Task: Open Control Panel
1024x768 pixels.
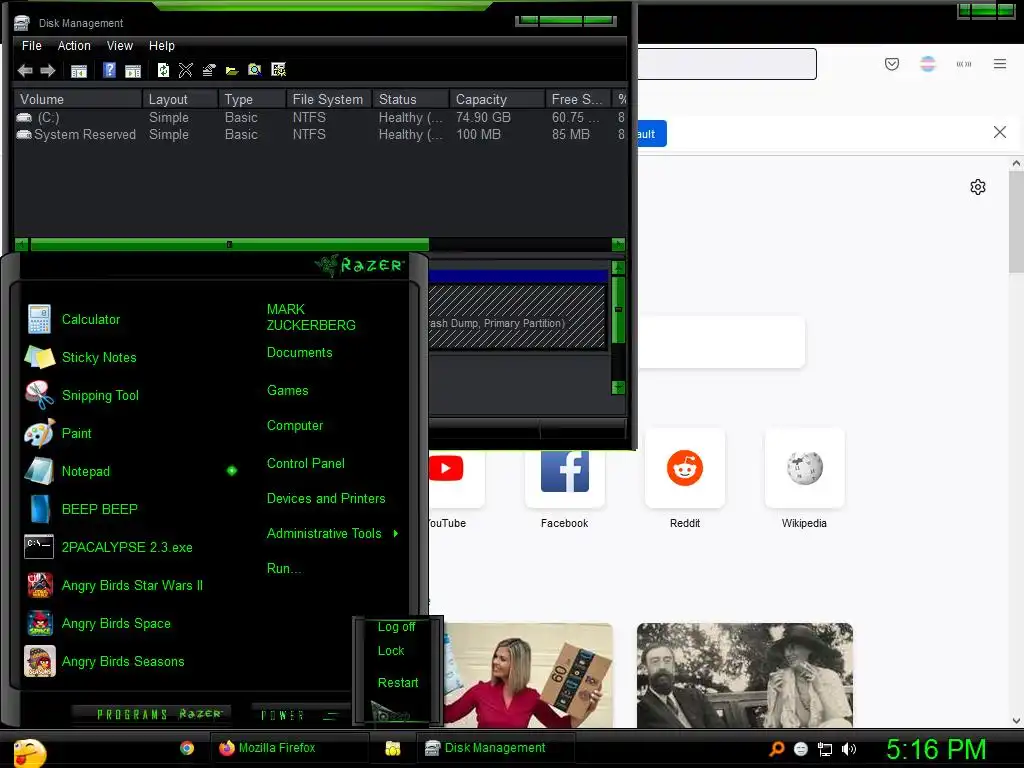Action: click(306, 464)
